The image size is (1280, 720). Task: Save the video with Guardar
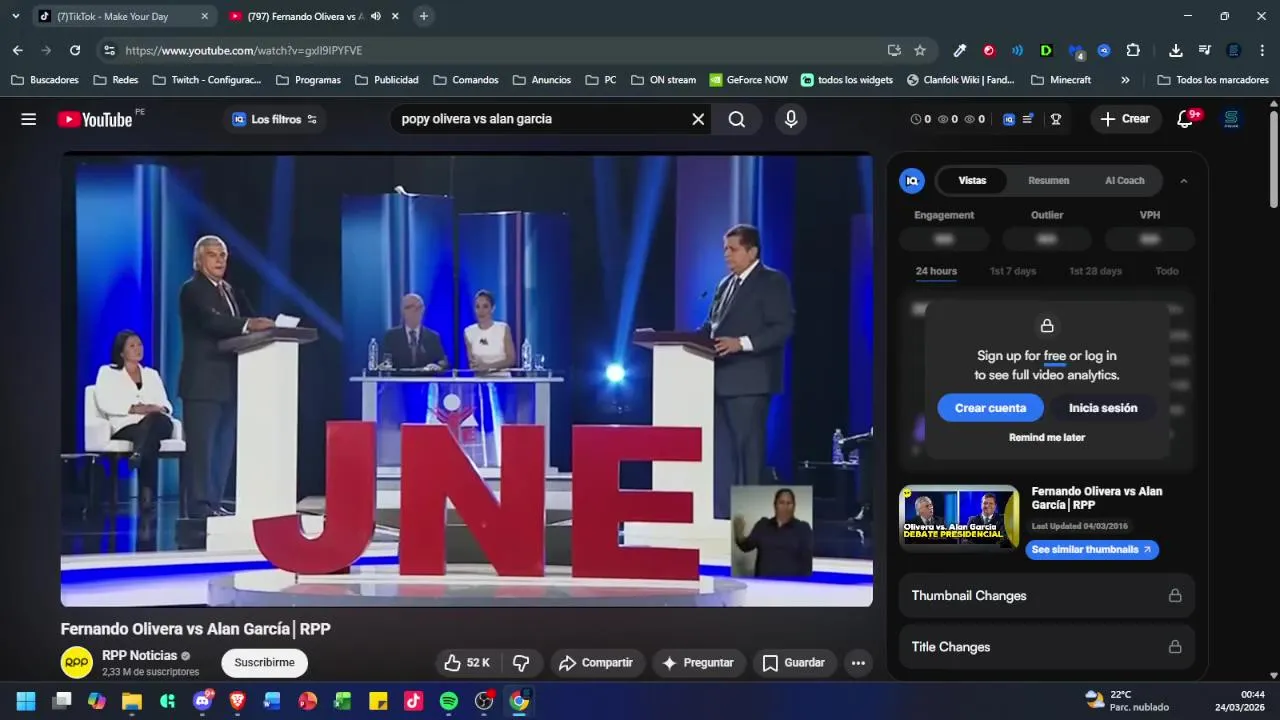[794, 663]
